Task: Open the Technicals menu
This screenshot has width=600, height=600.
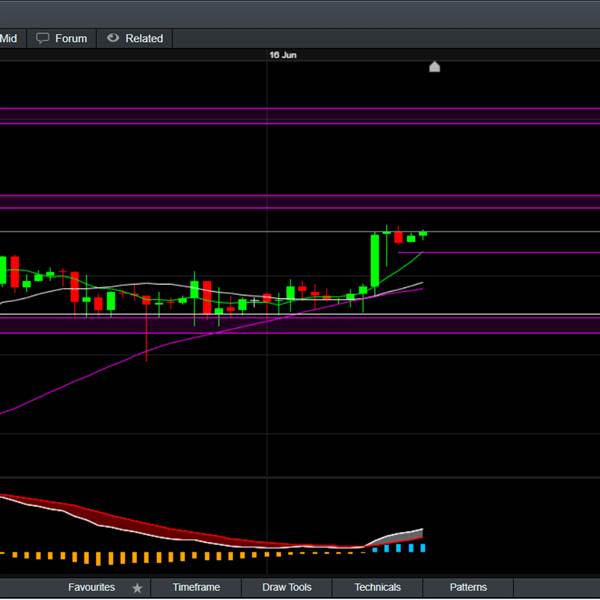Action: (x=377, y=587)
